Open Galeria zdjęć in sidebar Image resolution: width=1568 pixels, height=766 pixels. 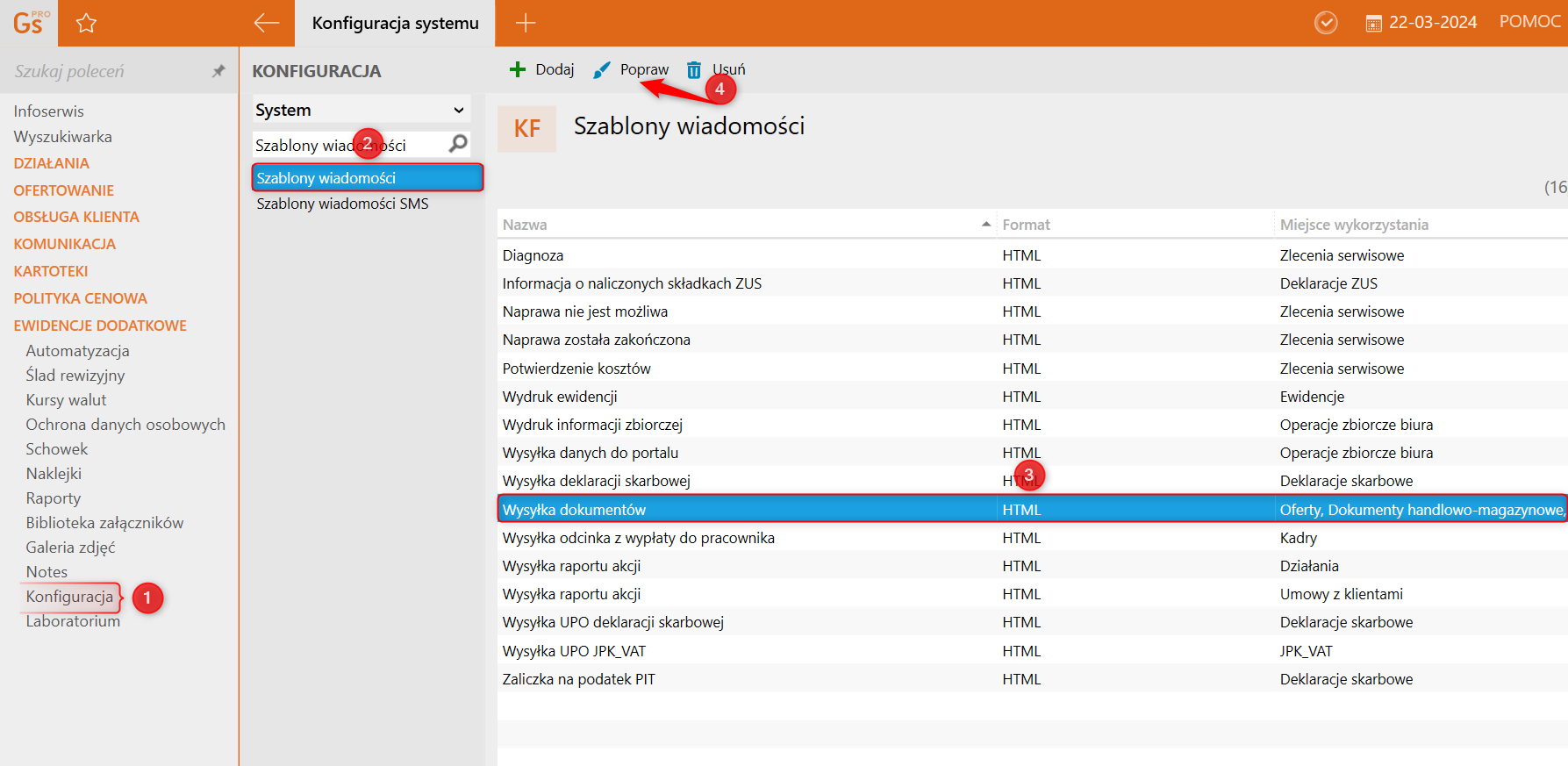point(71,548)
